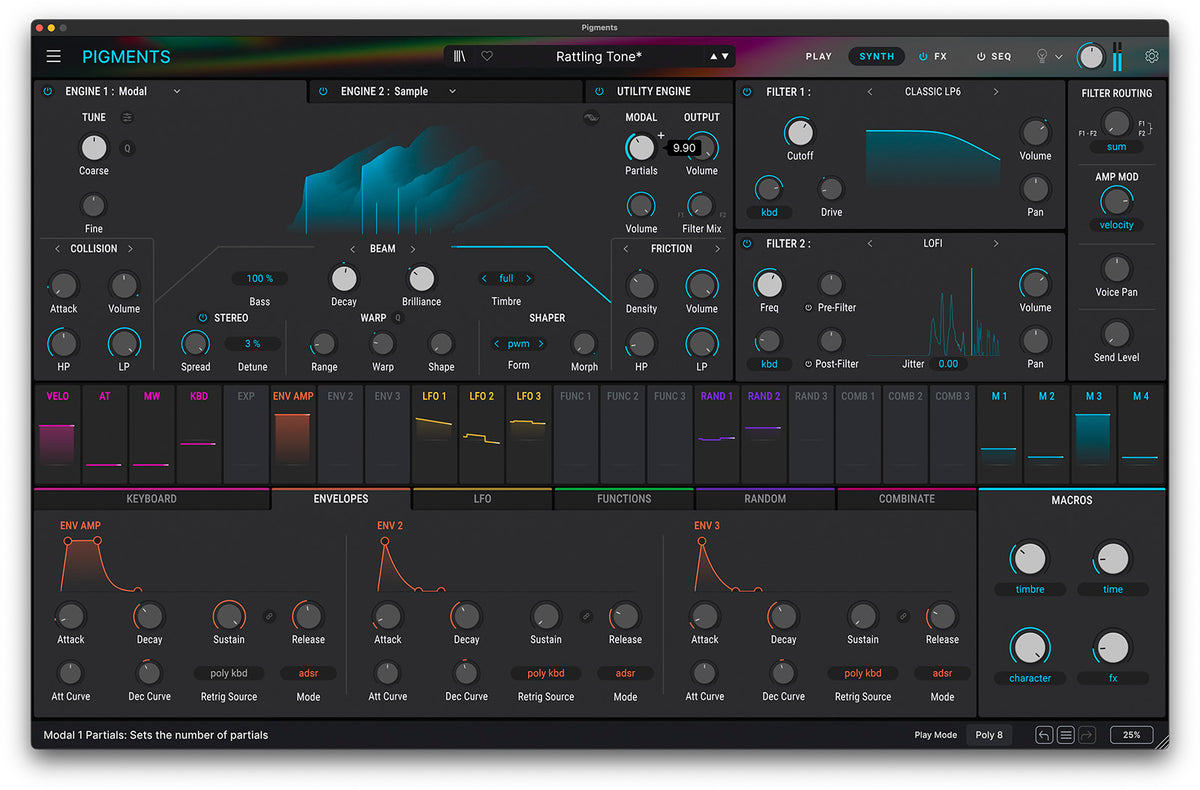
Task: Select next Filter 1 type arrow
Action: [x=996, y=92]
